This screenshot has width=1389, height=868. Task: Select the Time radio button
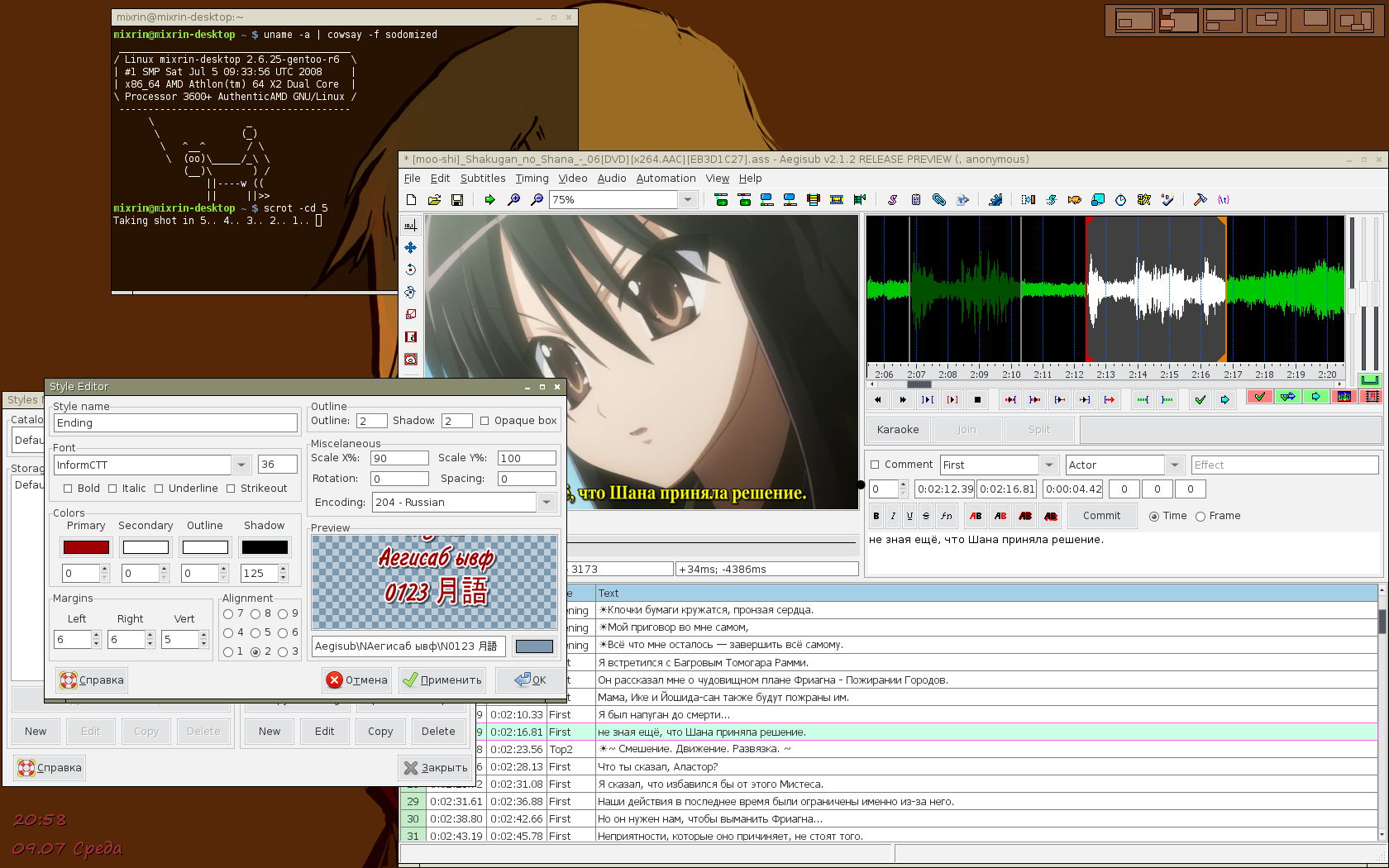[1154, 516]
